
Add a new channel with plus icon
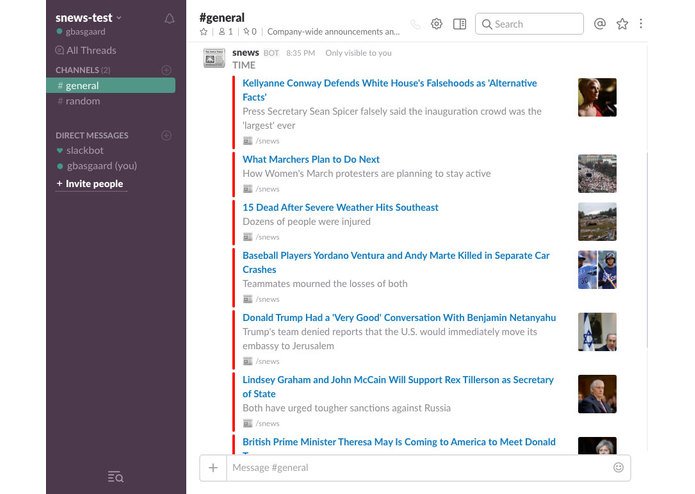166,70
